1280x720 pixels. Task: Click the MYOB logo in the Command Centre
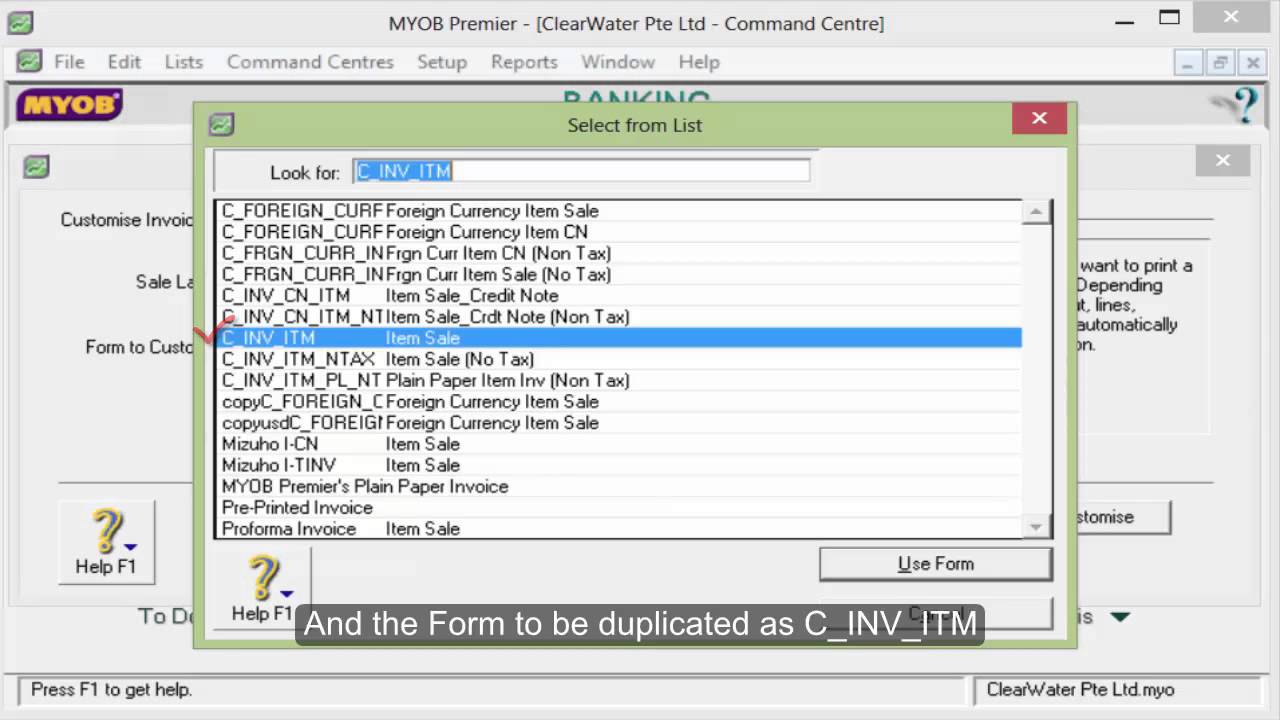point(69,105)
